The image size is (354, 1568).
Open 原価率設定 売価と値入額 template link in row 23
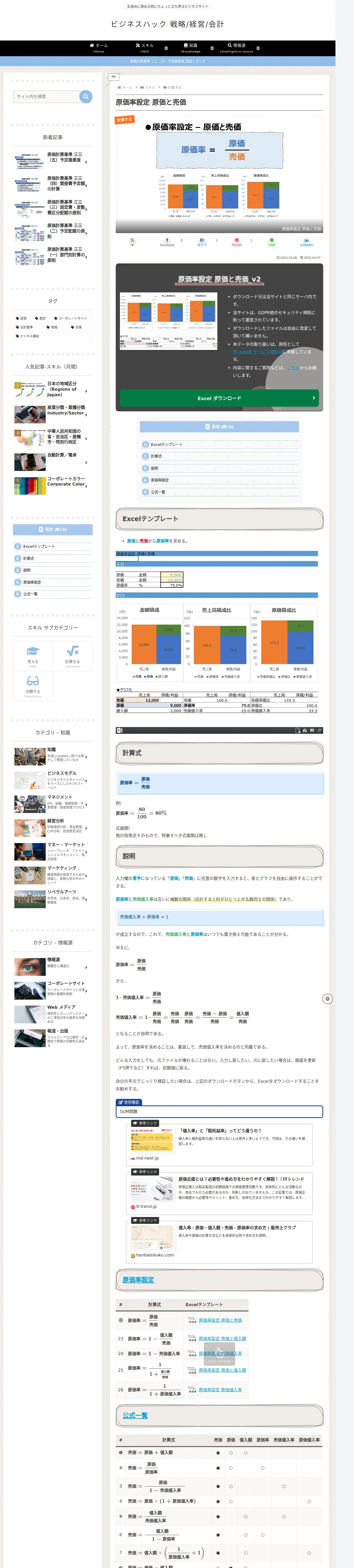tap(222, 1339)
